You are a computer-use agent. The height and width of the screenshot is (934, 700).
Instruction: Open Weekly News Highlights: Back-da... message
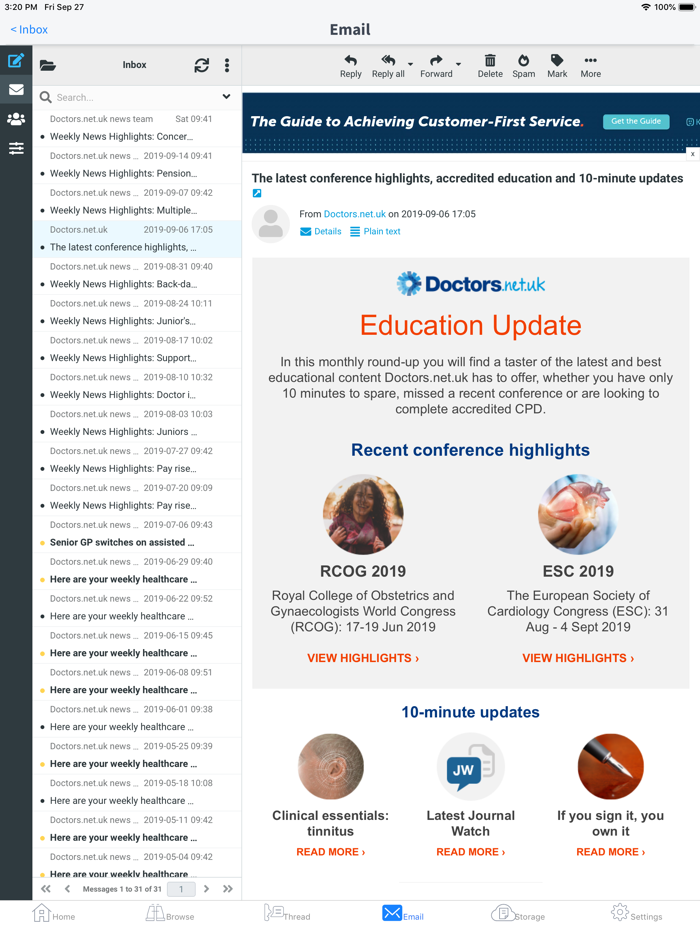[137, 276]
